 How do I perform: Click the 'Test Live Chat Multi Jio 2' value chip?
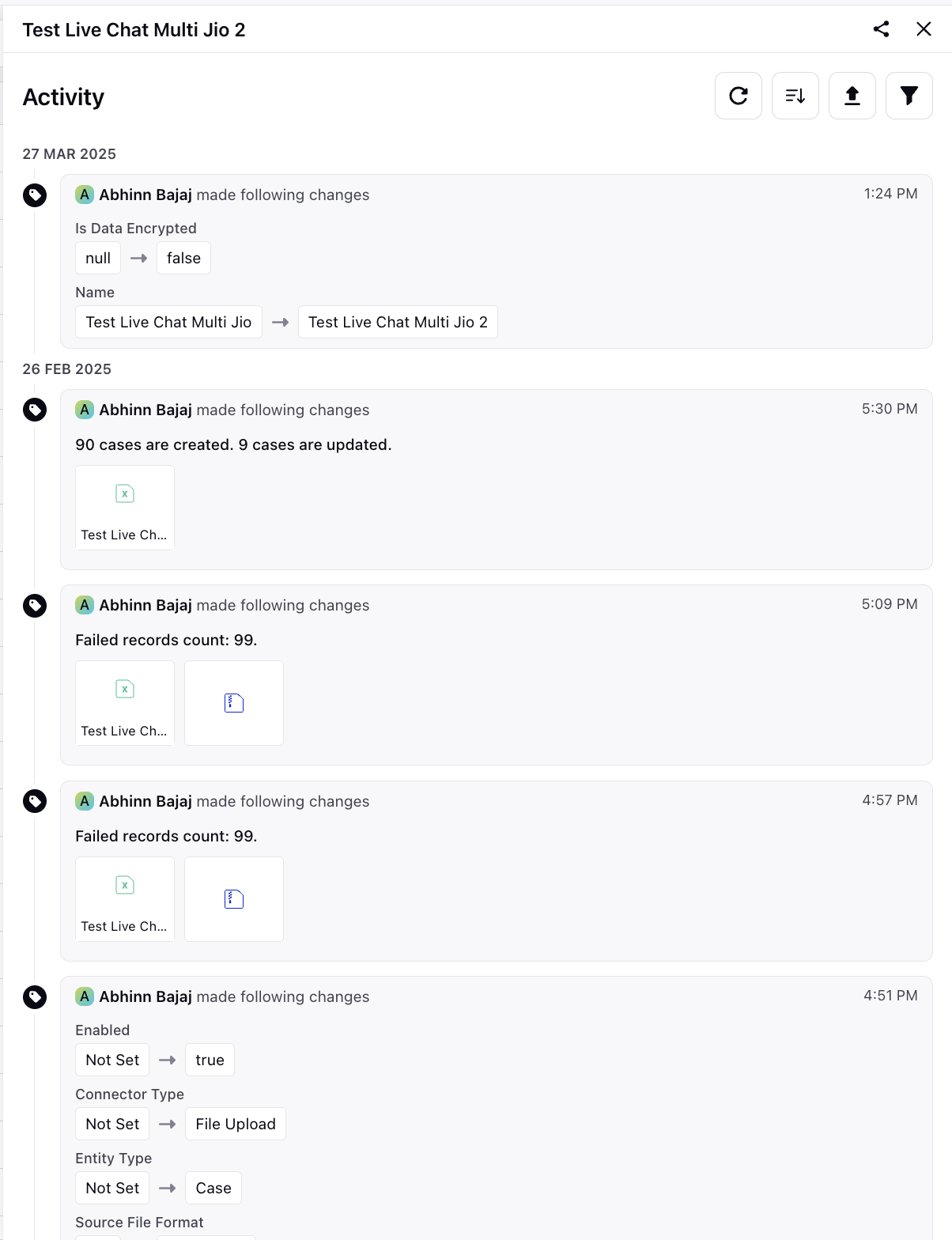pyautogui.click(x=398, y=322)
